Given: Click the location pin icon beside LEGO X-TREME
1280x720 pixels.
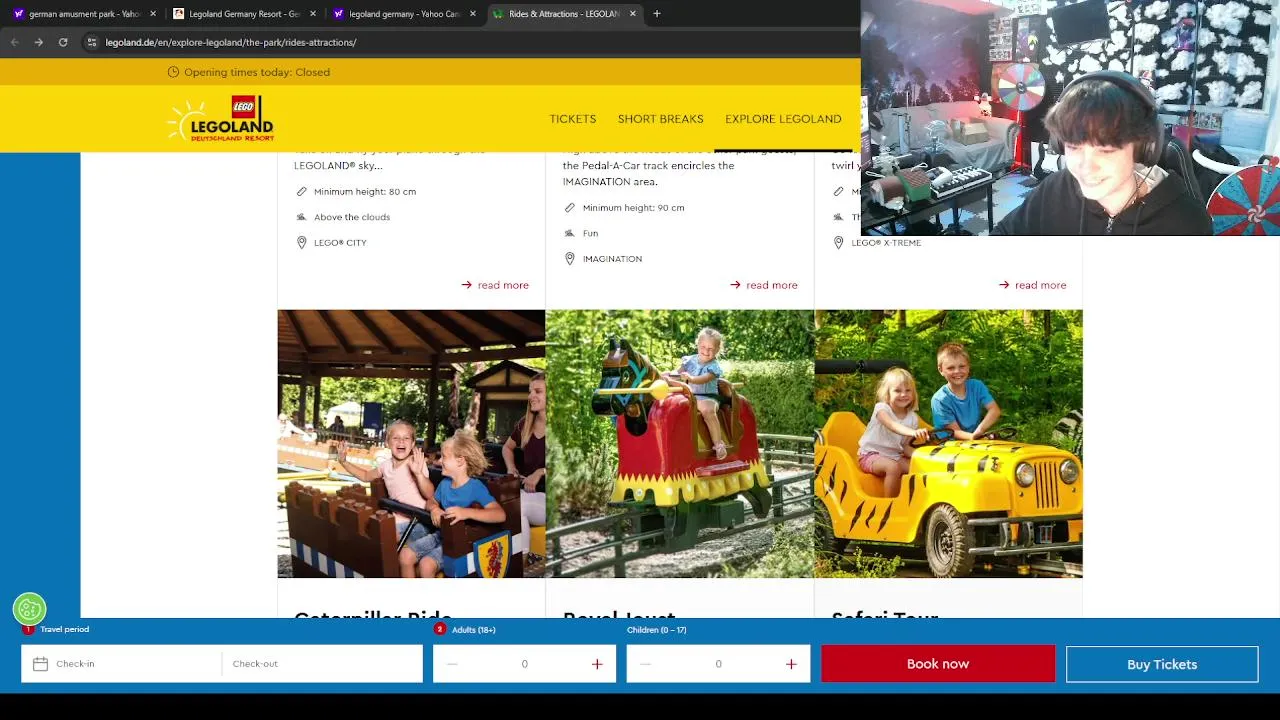Looking at the screenshot, I should click(838, 242).
